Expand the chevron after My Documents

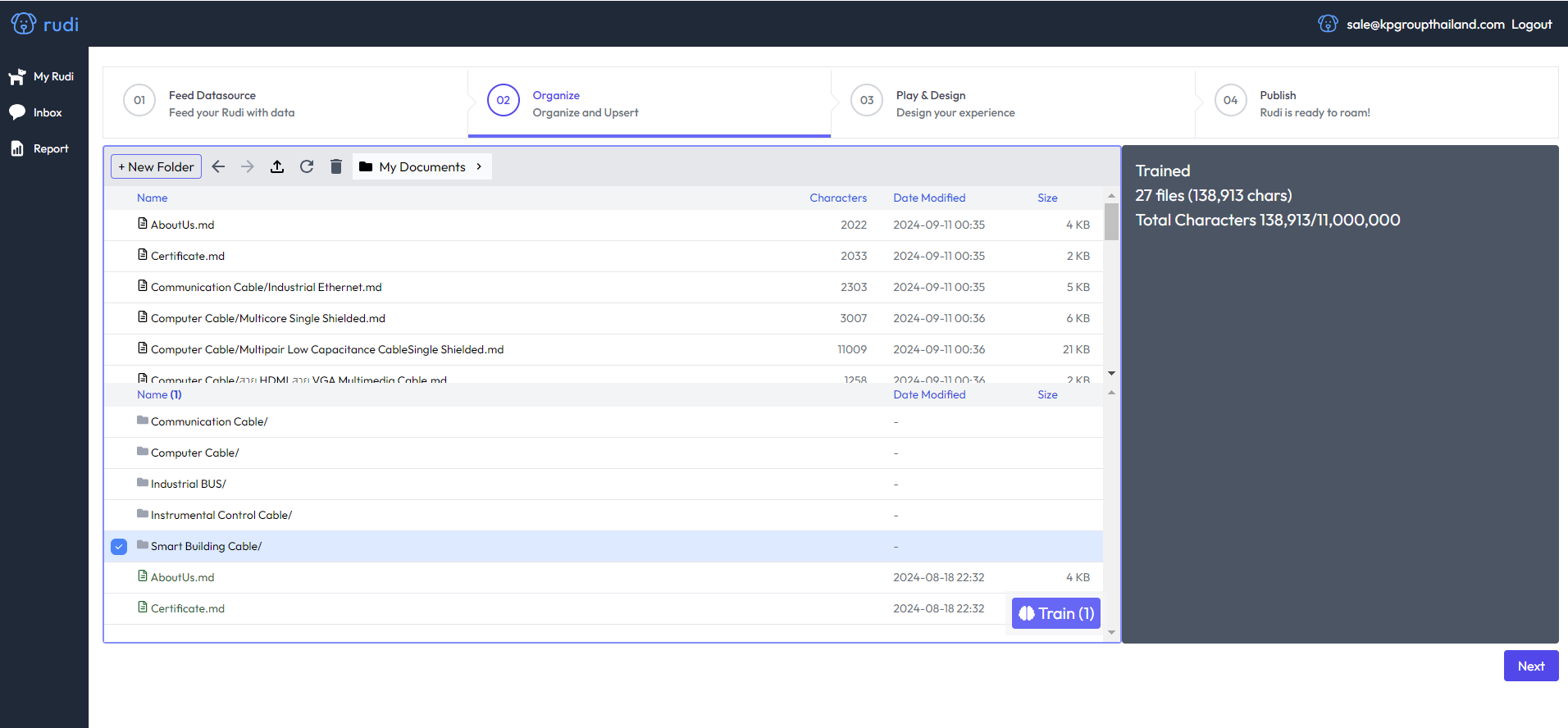[x=479, y=166]
